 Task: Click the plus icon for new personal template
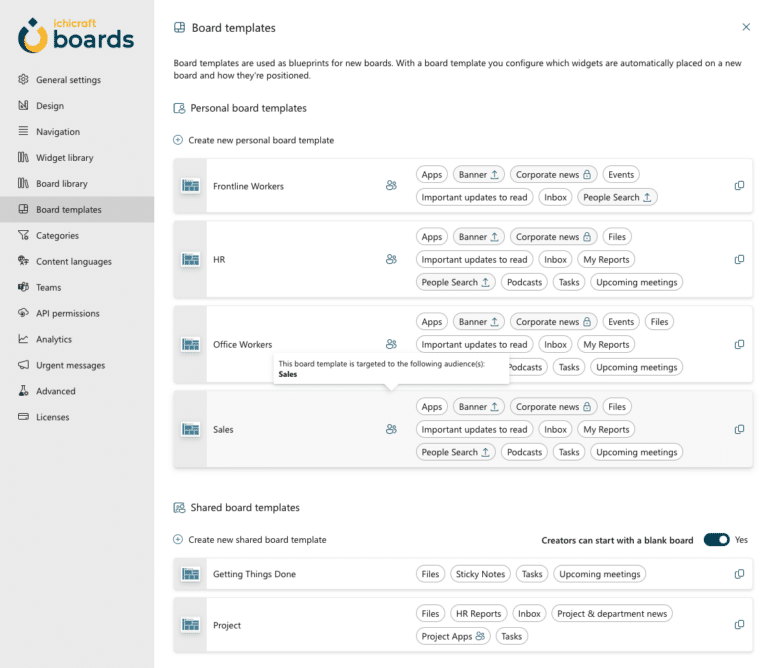coord(178,140)
